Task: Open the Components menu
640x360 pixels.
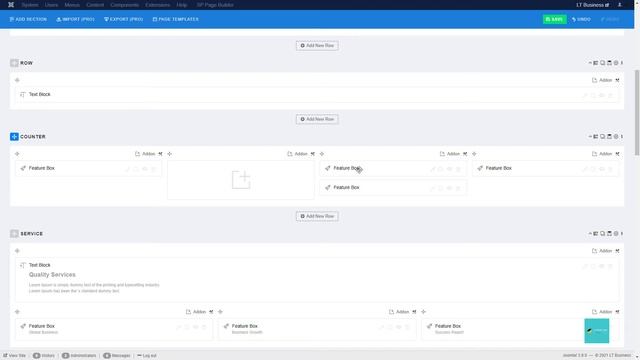Action: 124,5
